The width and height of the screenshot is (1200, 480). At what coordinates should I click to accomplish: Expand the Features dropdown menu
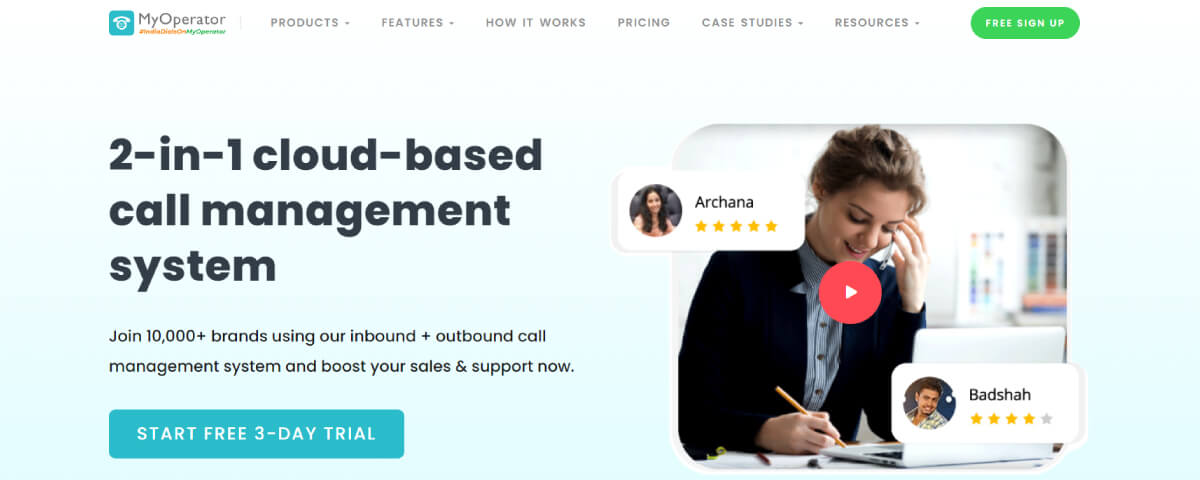(x=418, y=22)
